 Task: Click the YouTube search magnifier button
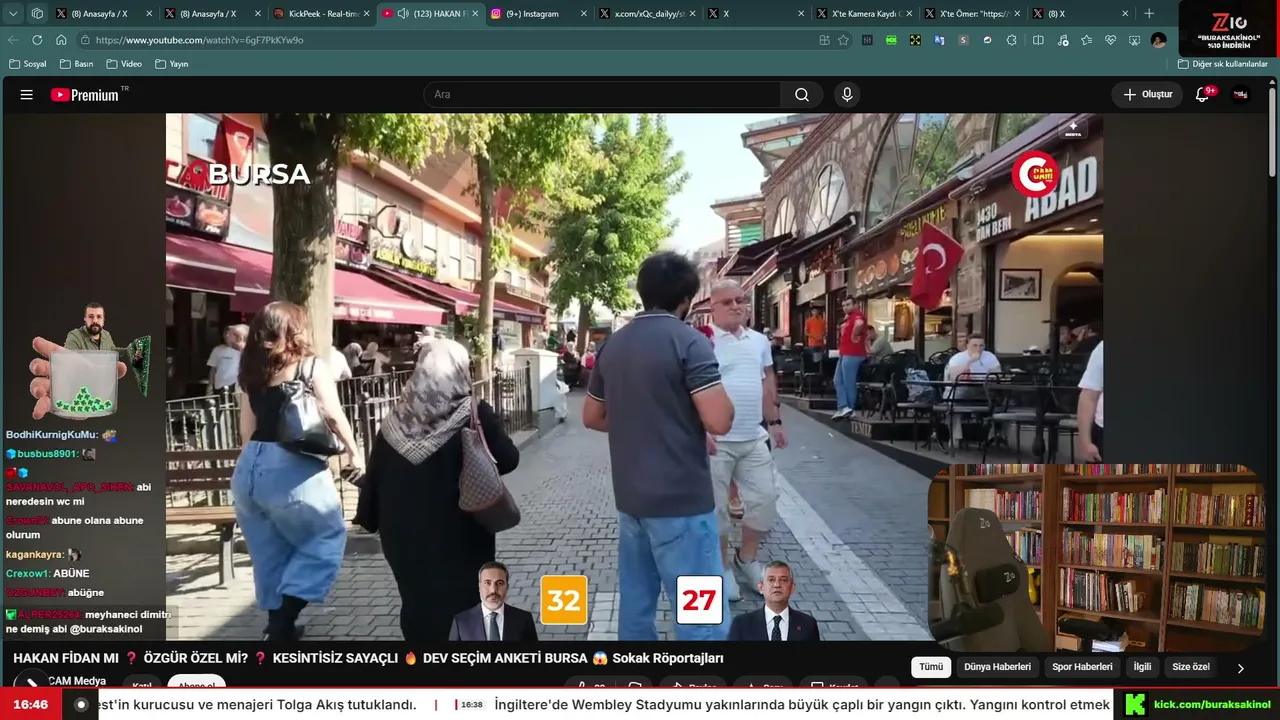click(x=802, y=95)
